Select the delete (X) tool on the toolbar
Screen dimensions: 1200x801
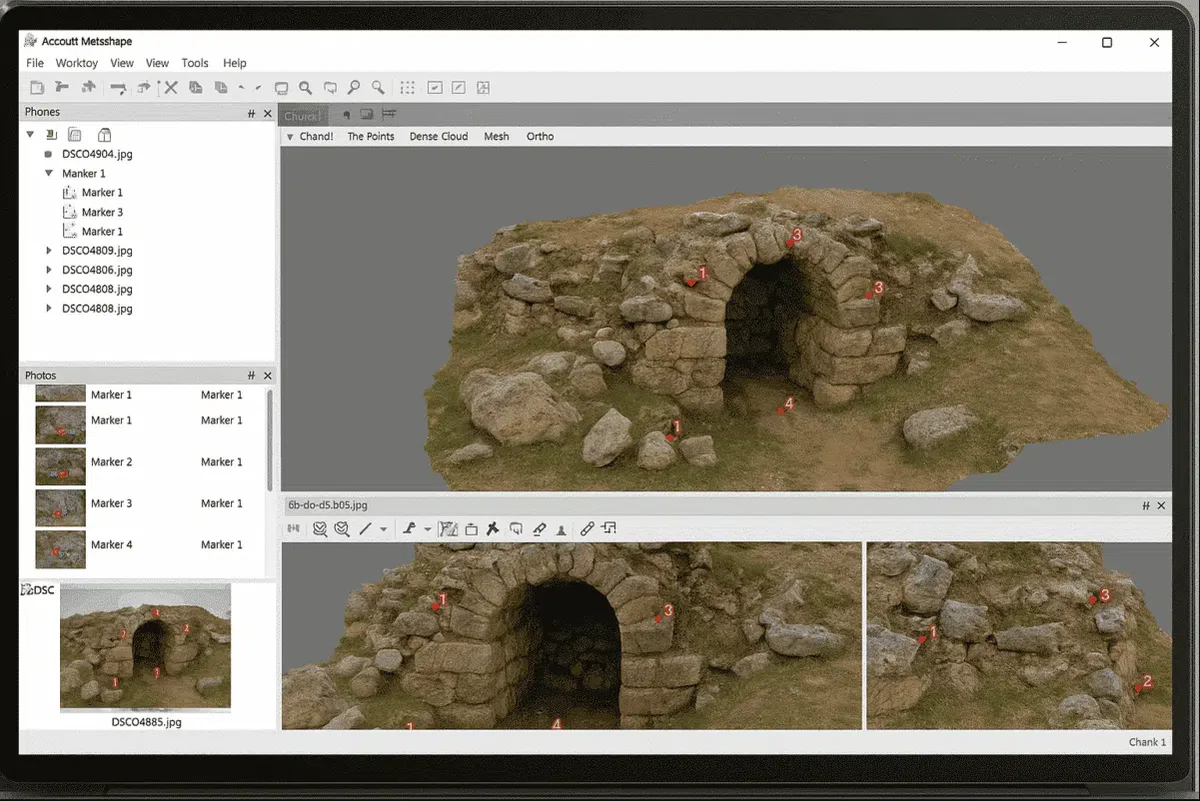coord(170,87)
